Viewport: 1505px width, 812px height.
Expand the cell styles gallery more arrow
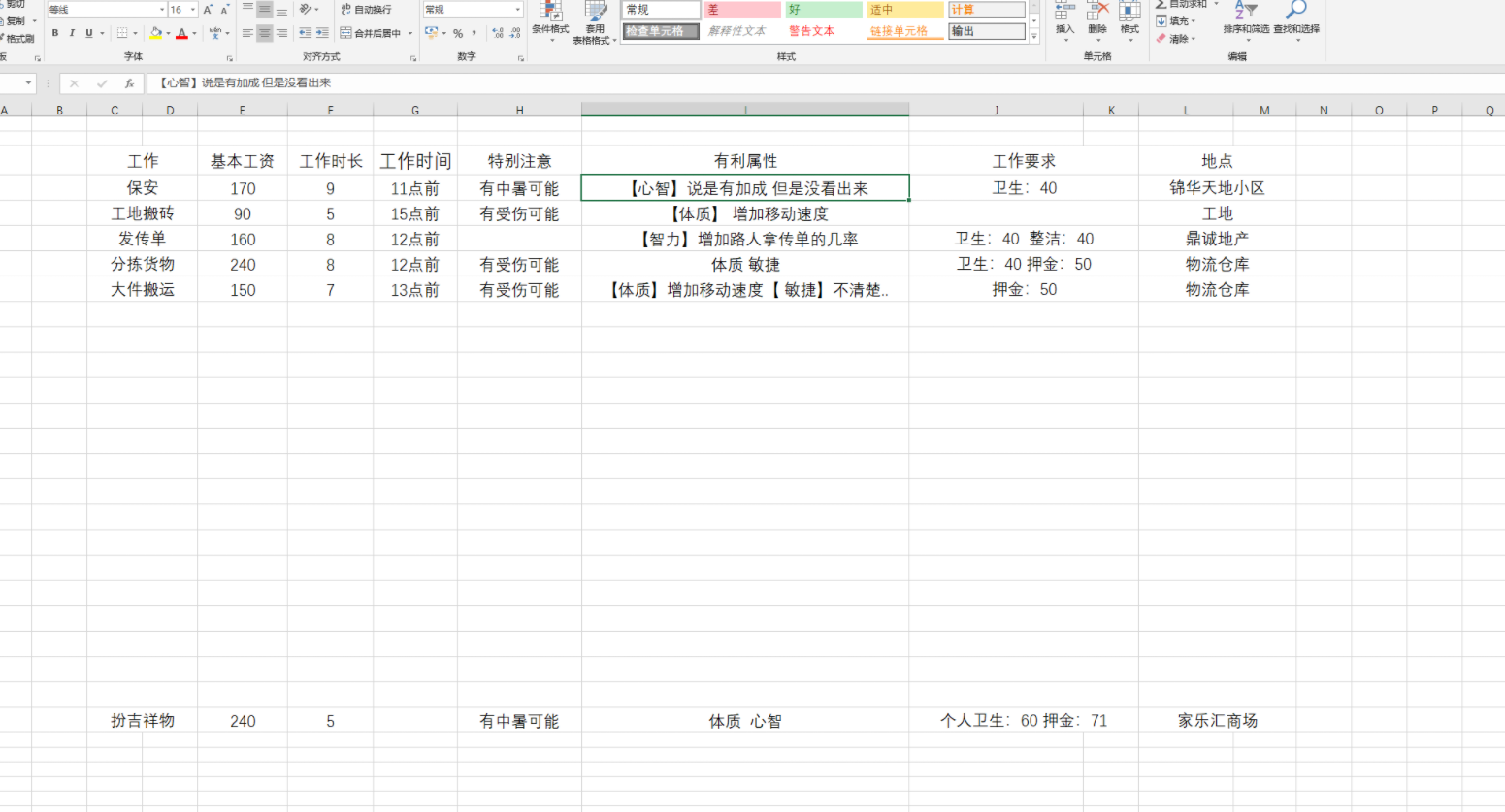point(1034,37)
